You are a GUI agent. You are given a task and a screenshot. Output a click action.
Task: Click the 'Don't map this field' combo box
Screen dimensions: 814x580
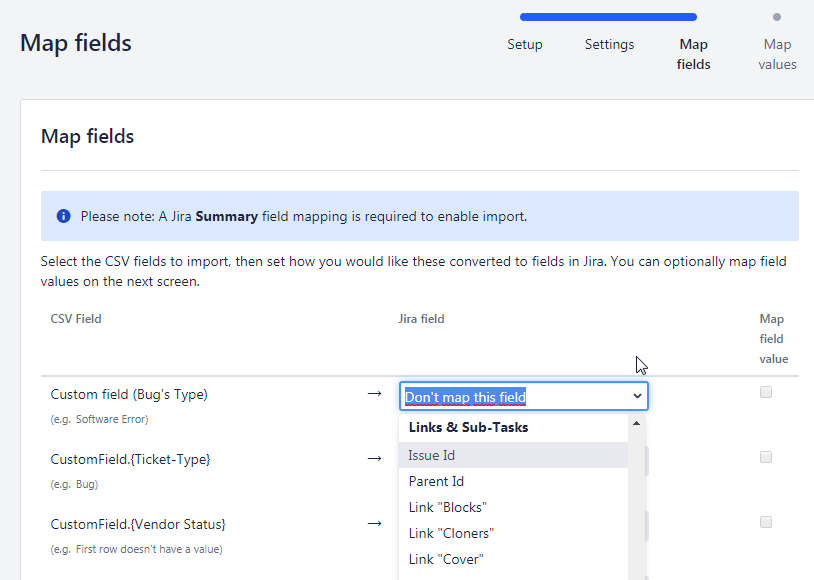pyautogui.click(x=524, y=396)
